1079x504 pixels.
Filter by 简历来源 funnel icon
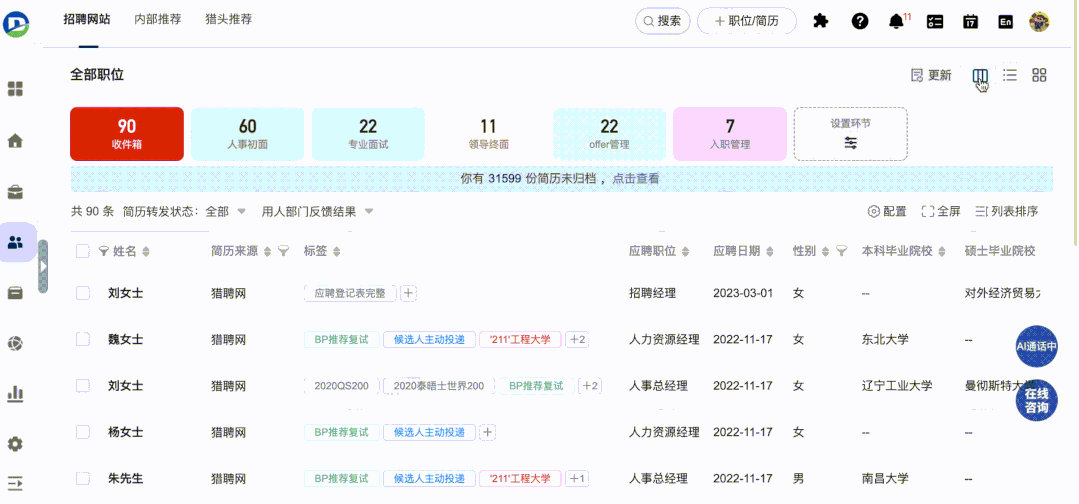click(284, 251)
